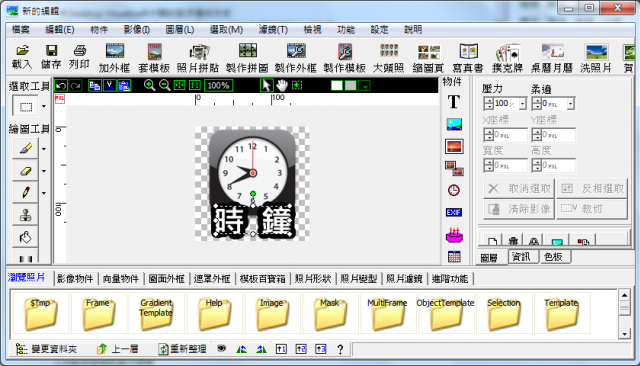Switch to the 照片濾鏡 tab
640x366 pixels.
coord(404,279)
